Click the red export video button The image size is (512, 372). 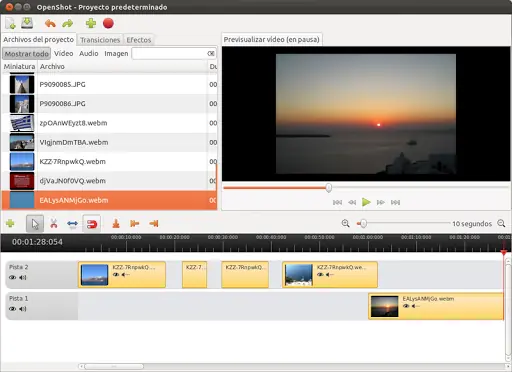108,23
